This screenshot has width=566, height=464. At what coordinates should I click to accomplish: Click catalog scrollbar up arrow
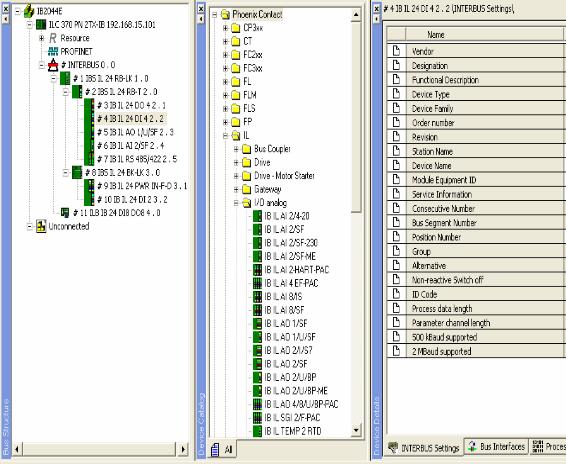click(356, 15)
